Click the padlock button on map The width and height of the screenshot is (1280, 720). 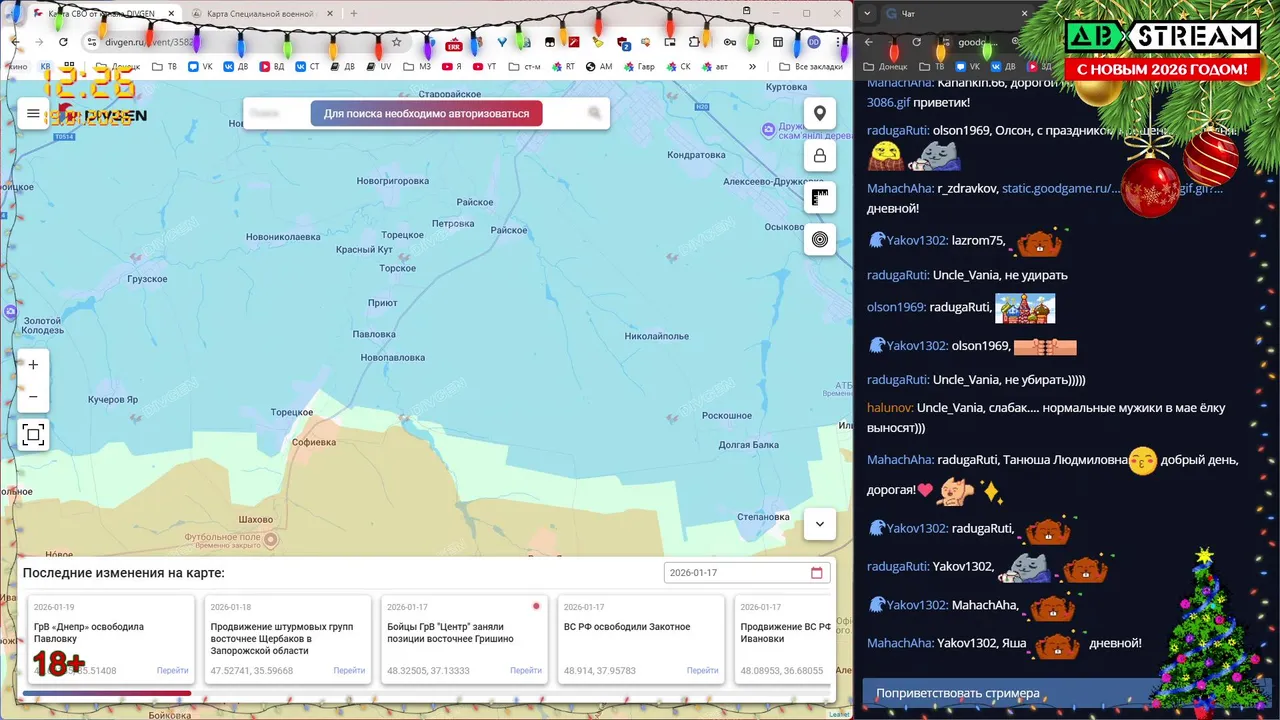tap(820, 155)
